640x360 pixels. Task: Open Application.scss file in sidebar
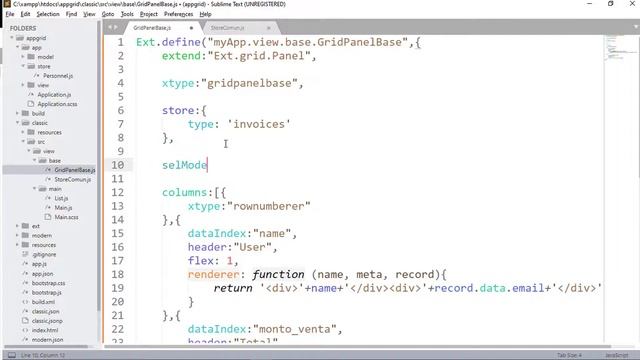coord(57,104)
